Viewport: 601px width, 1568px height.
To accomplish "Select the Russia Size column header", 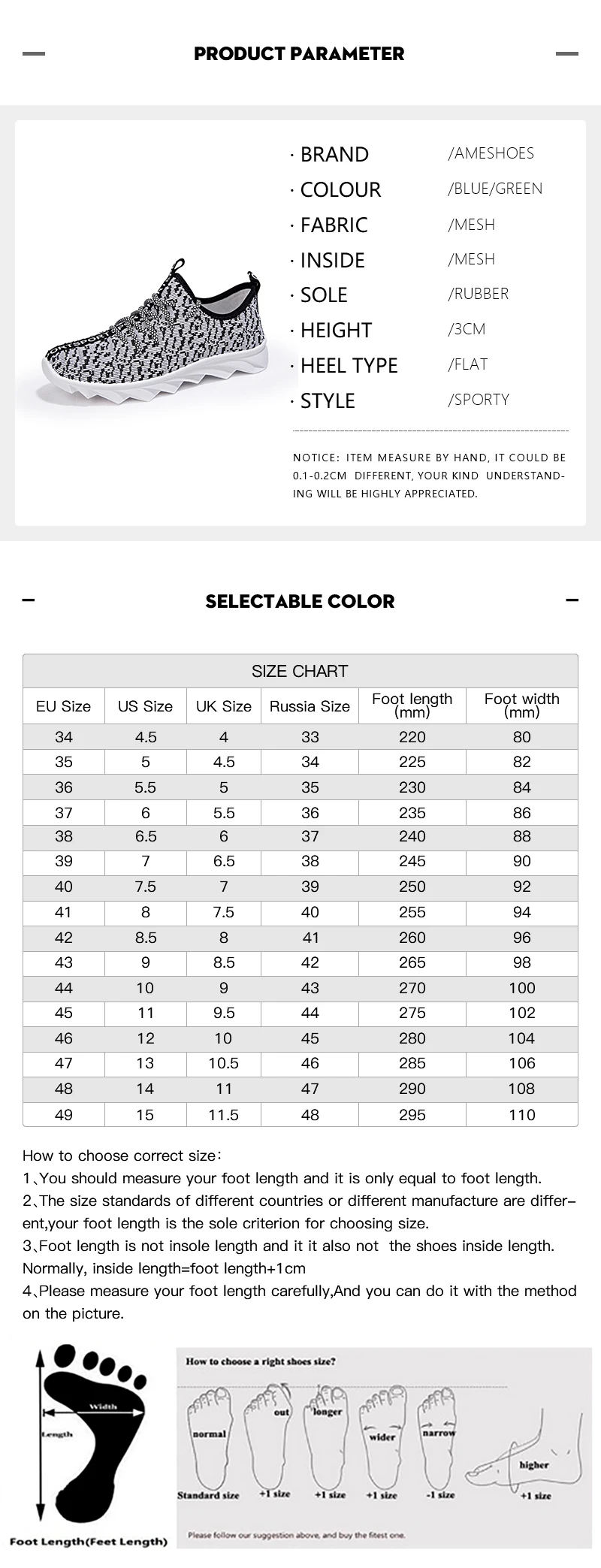I will pos(310,706).
